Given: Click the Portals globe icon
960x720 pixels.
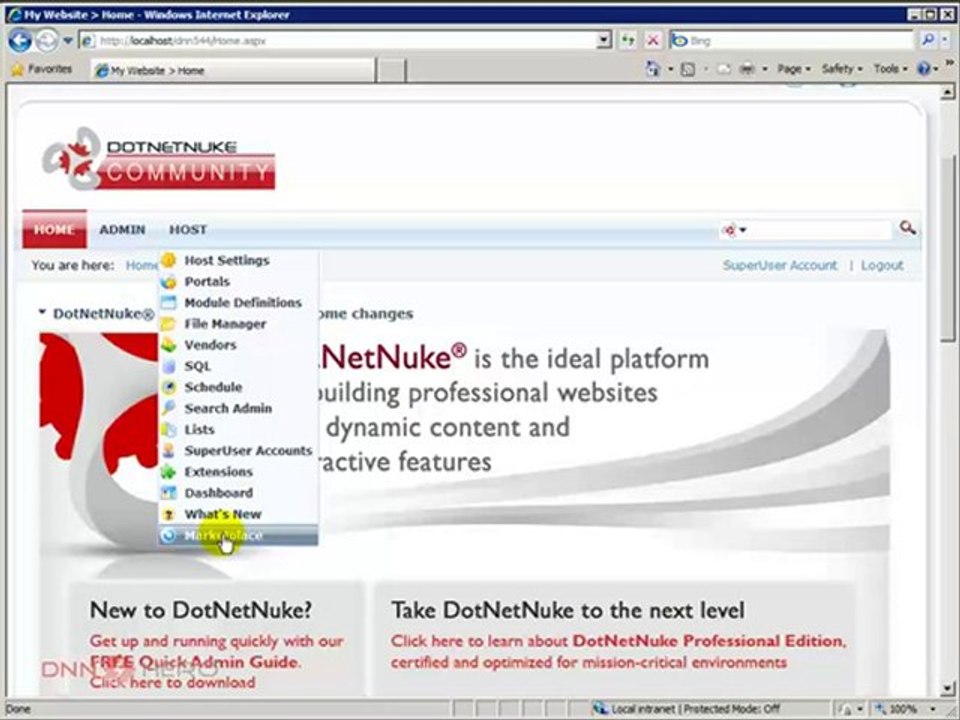Looking at the screenshot, I should 168,282.
